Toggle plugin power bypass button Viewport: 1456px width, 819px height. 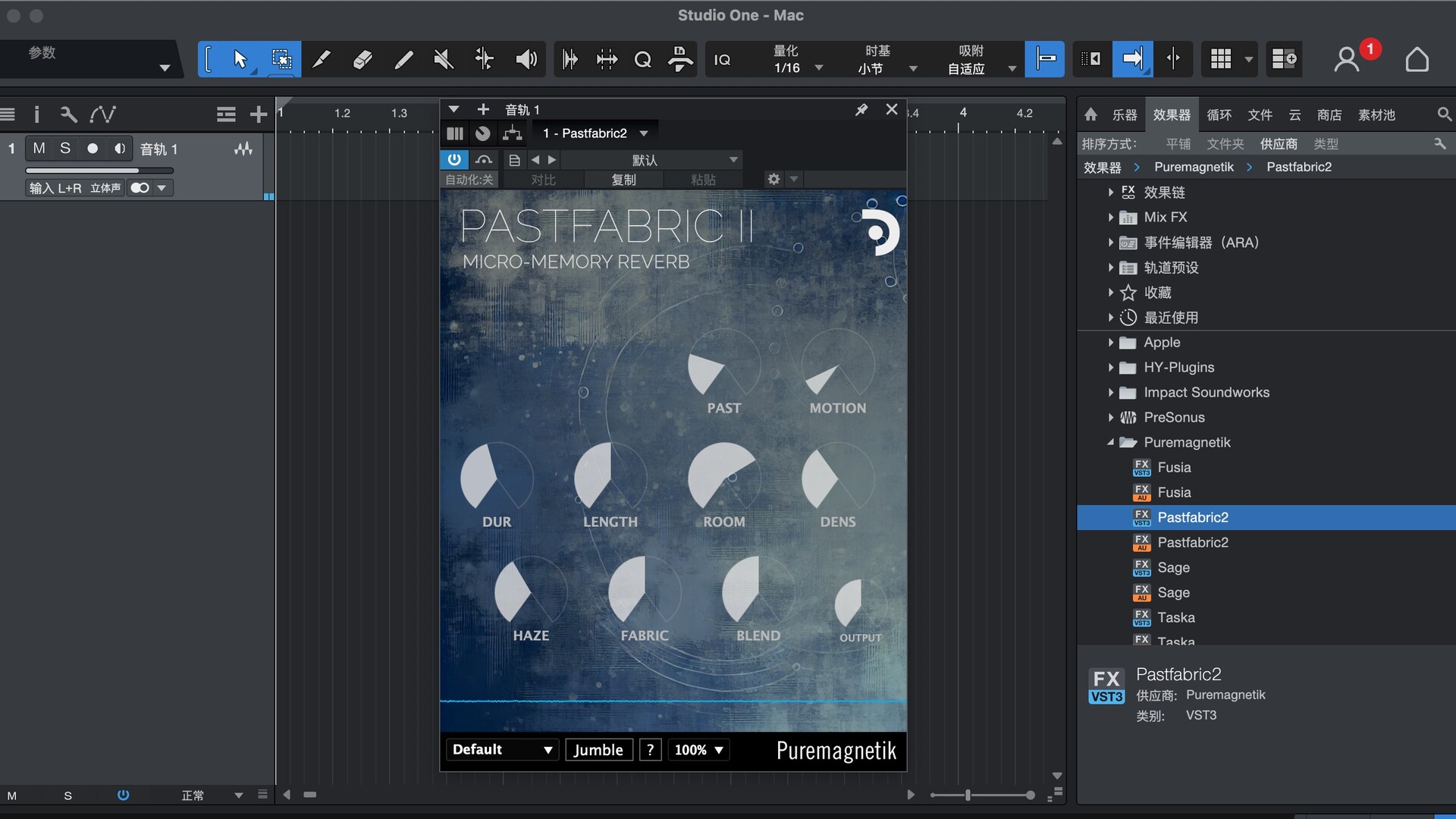(x=453, y=160)
